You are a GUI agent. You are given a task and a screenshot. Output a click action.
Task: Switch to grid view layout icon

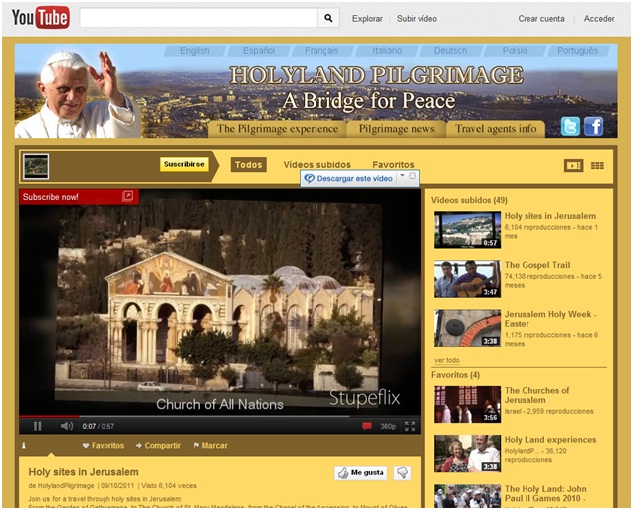[597, 165]
